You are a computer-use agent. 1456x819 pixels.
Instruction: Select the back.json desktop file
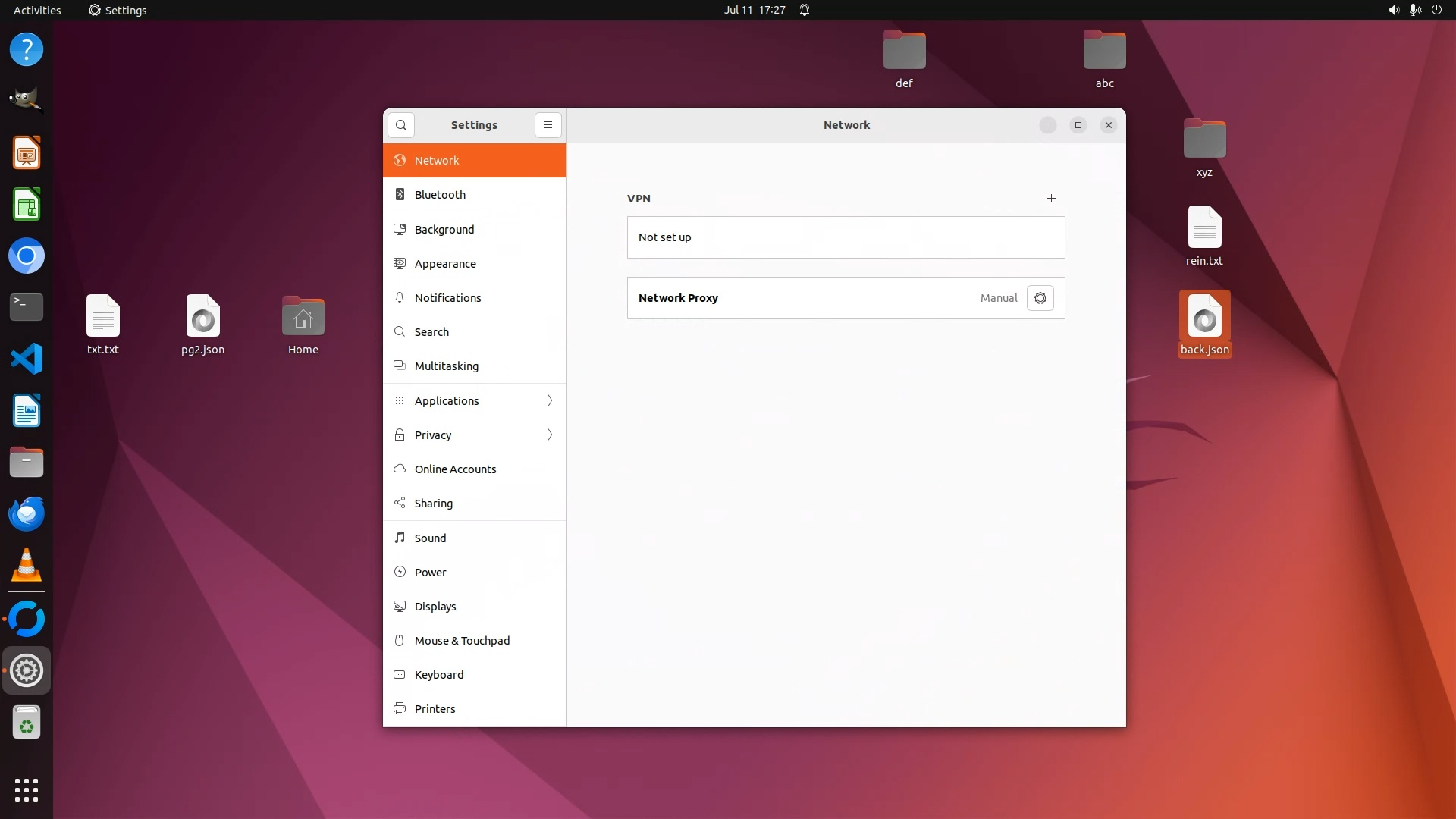pyautogui.click(x=1204, y=322)
